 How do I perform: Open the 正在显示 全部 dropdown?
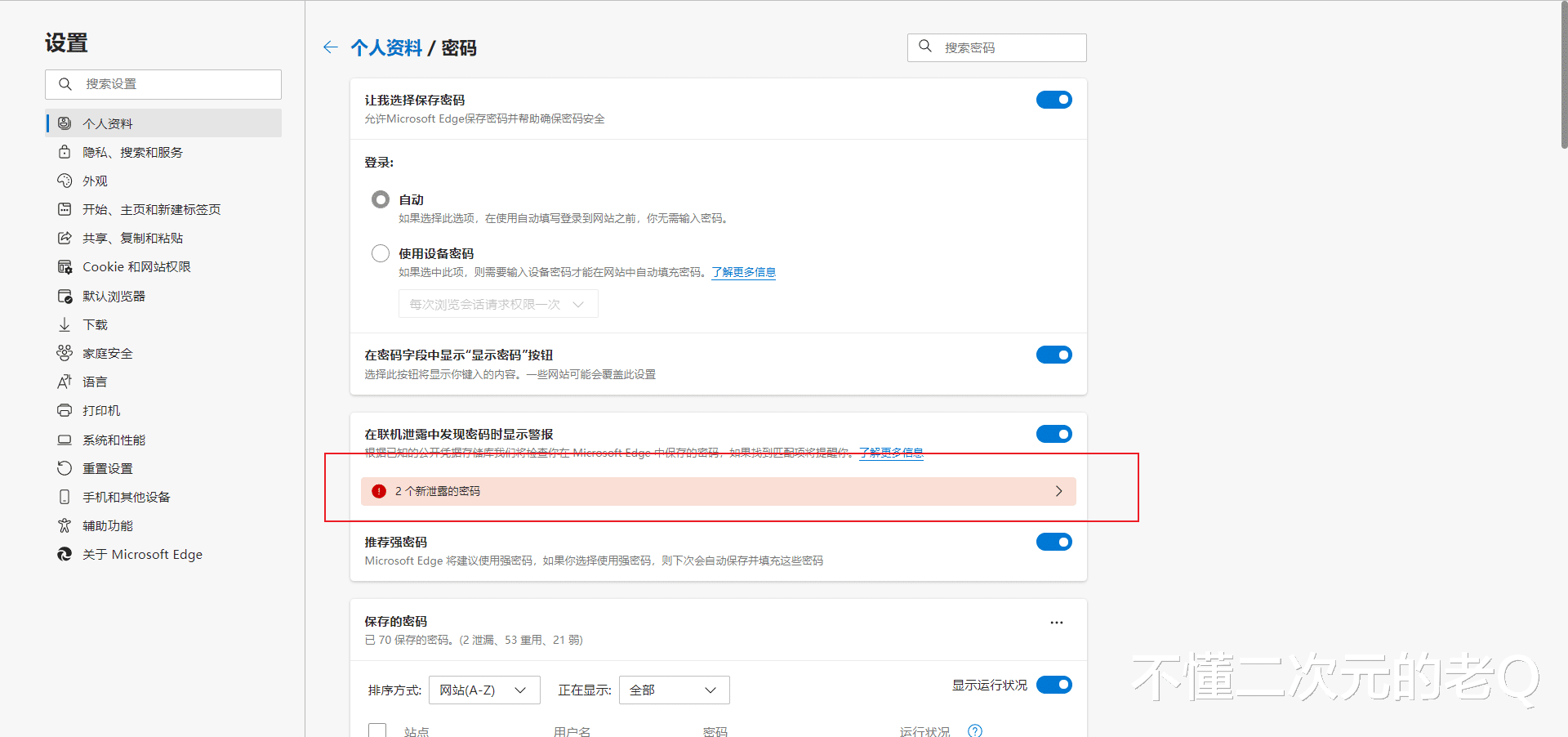675,690
